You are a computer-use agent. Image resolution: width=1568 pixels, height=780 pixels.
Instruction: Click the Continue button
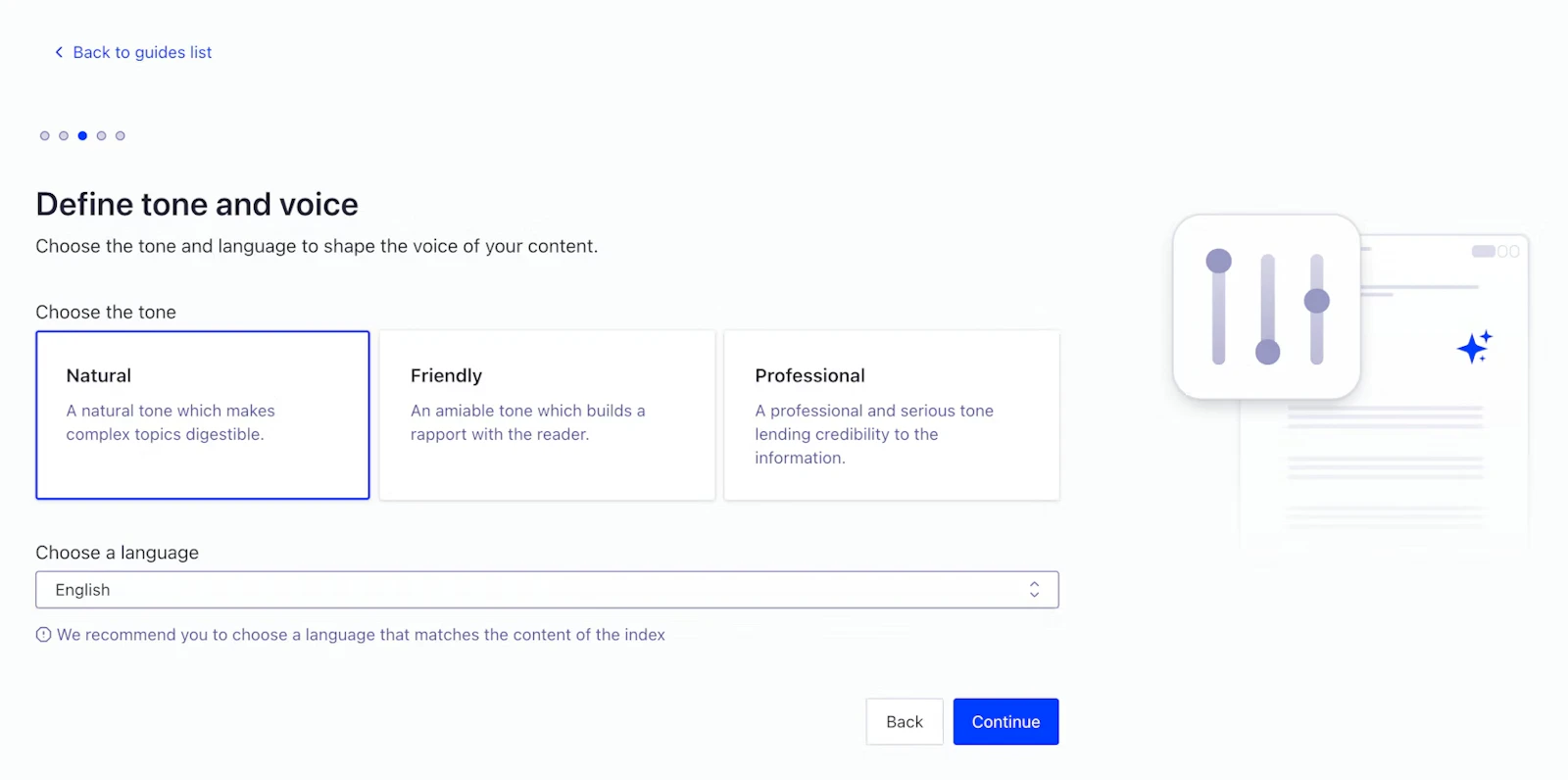tap(1005, 722)
